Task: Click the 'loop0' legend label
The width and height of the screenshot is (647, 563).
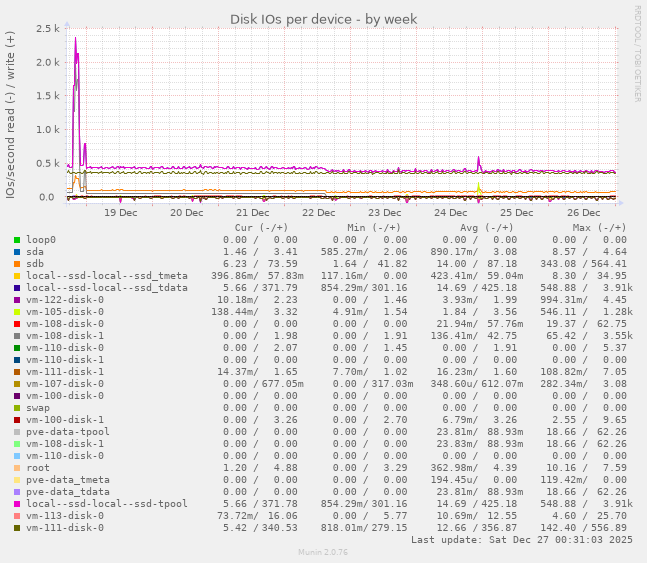Action: pos(41,240)
